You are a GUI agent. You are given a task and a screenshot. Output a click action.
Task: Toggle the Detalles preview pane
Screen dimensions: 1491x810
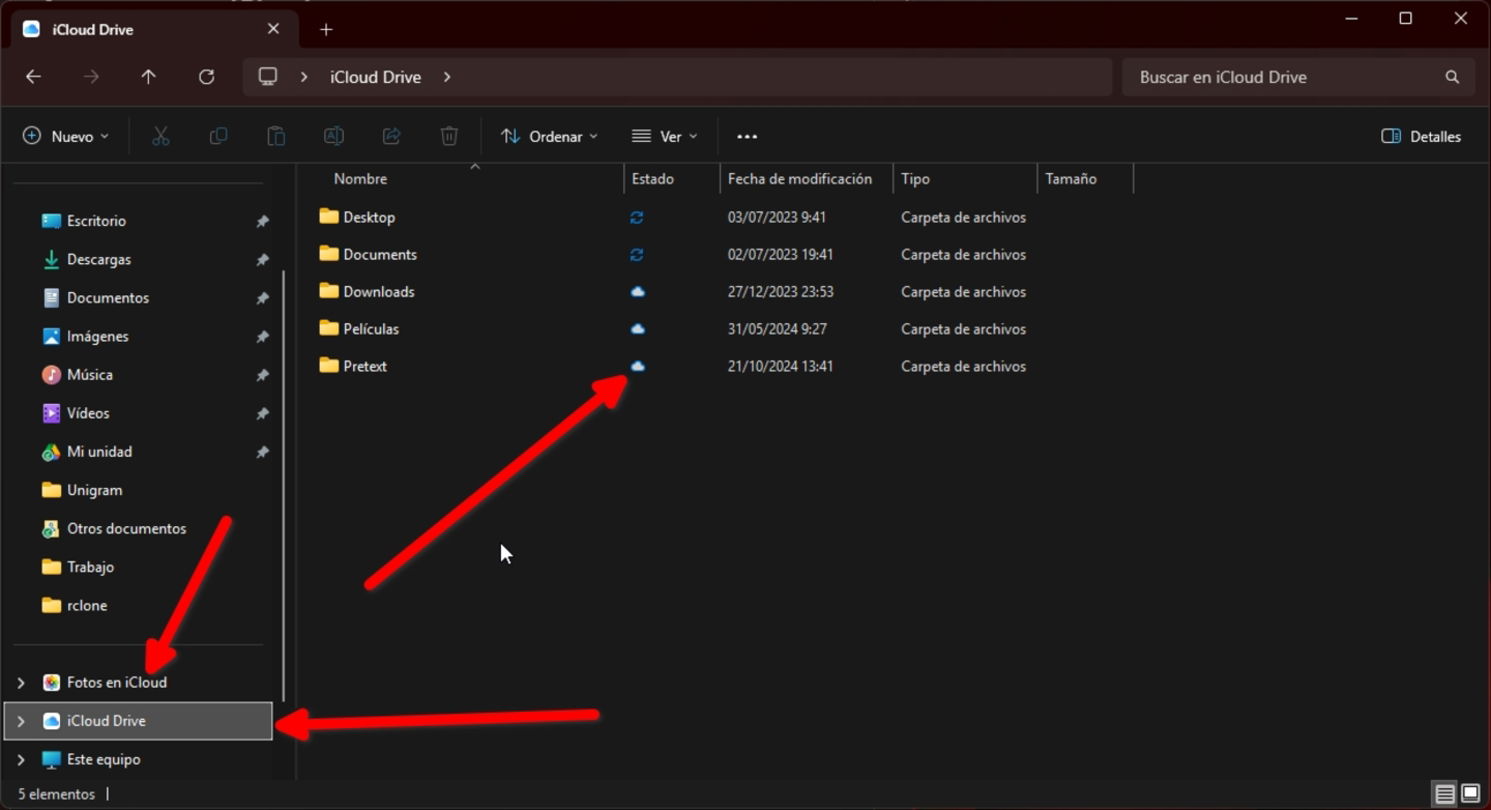(x=1421, y=136)
